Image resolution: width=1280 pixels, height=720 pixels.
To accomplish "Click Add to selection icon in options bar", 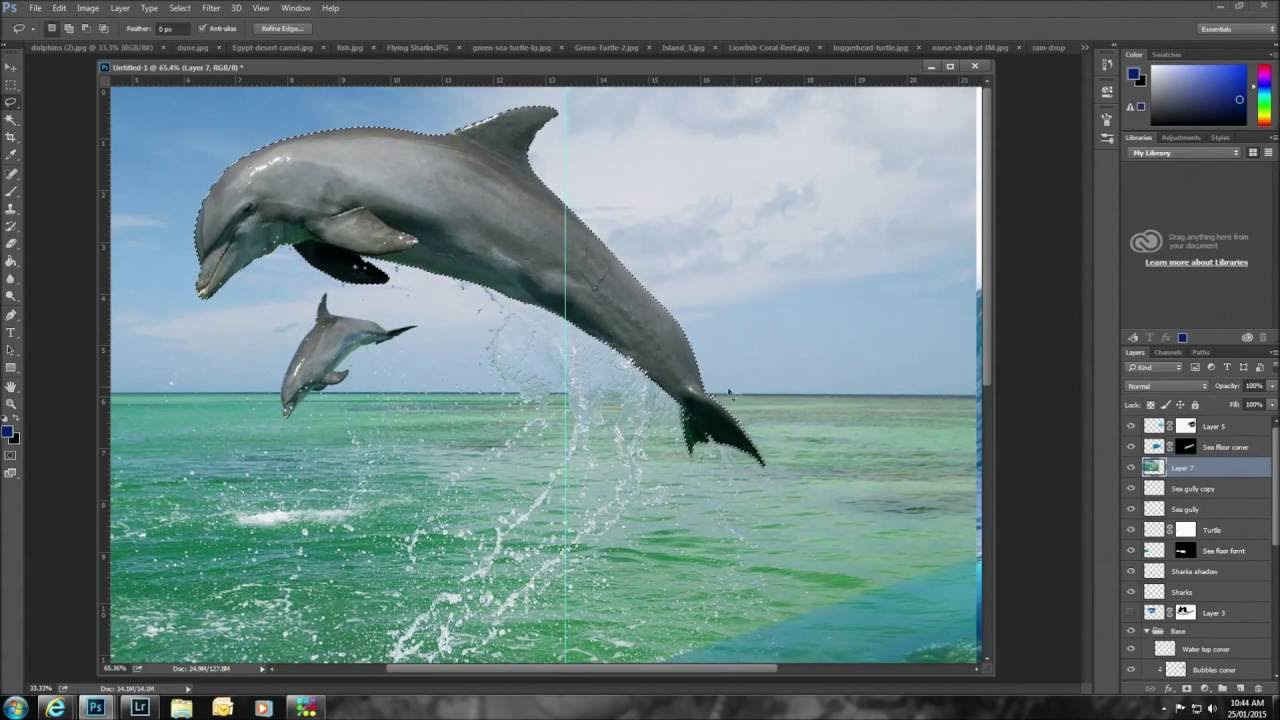I will click(x=69, y=28).
